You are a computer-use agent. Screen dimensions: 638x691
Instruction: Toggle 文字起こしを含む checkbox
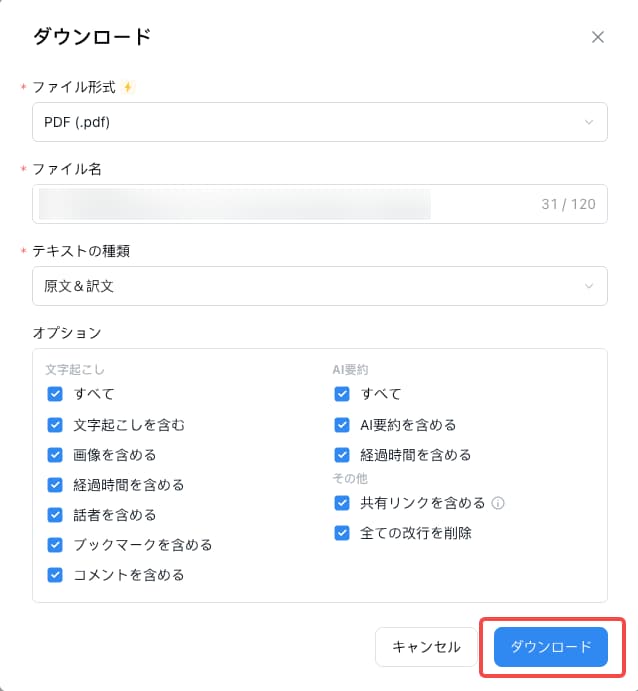pyautogui.click(x=55, y=424)
